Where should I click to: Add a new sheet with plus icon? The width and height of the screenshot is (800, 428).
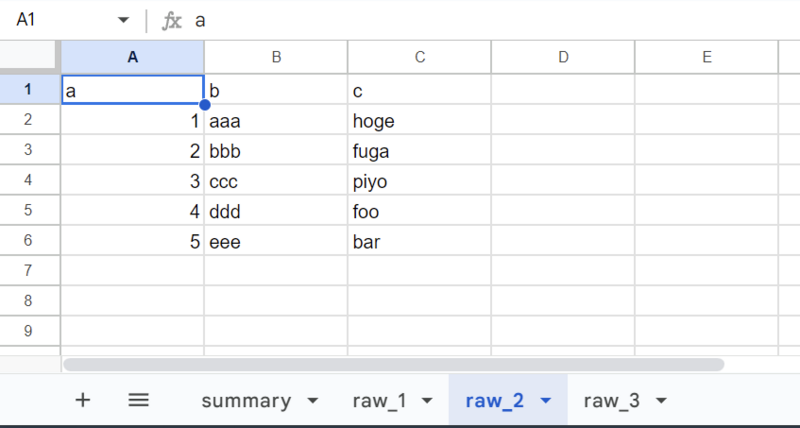tap(83, 400)
